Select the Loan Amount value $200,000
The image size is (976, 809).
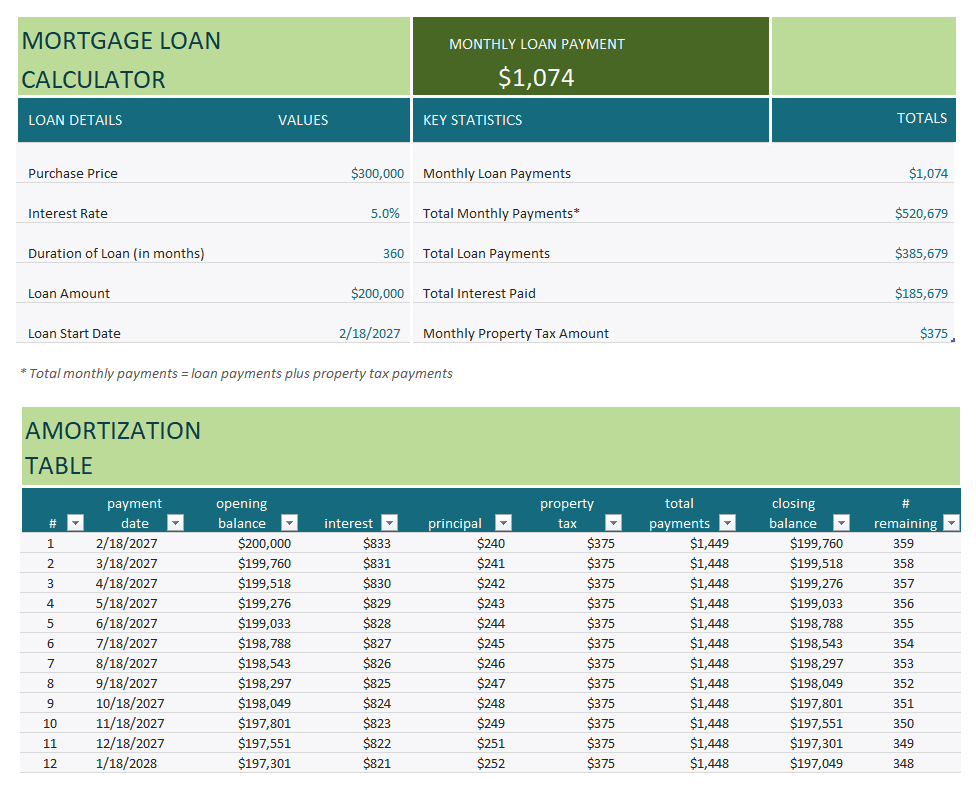click(x=377, y=293)
